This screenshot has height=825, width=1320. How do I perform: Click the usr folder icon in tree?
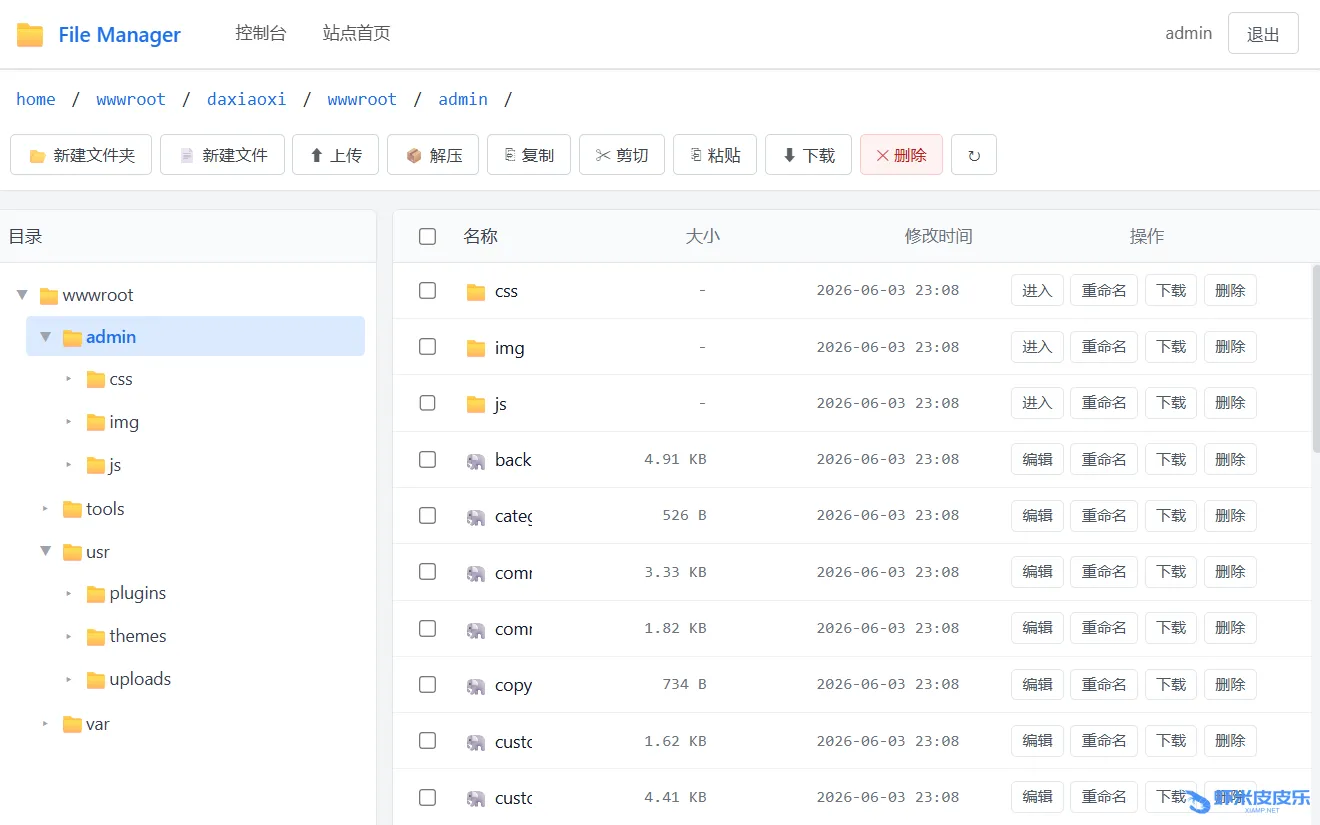pyautogui.click(x=72, y=552)
